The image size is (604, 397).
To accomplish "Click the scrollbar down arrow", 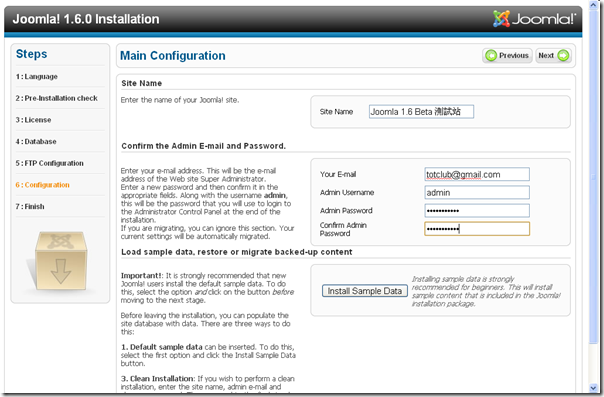I will click(x=593, y=388).
